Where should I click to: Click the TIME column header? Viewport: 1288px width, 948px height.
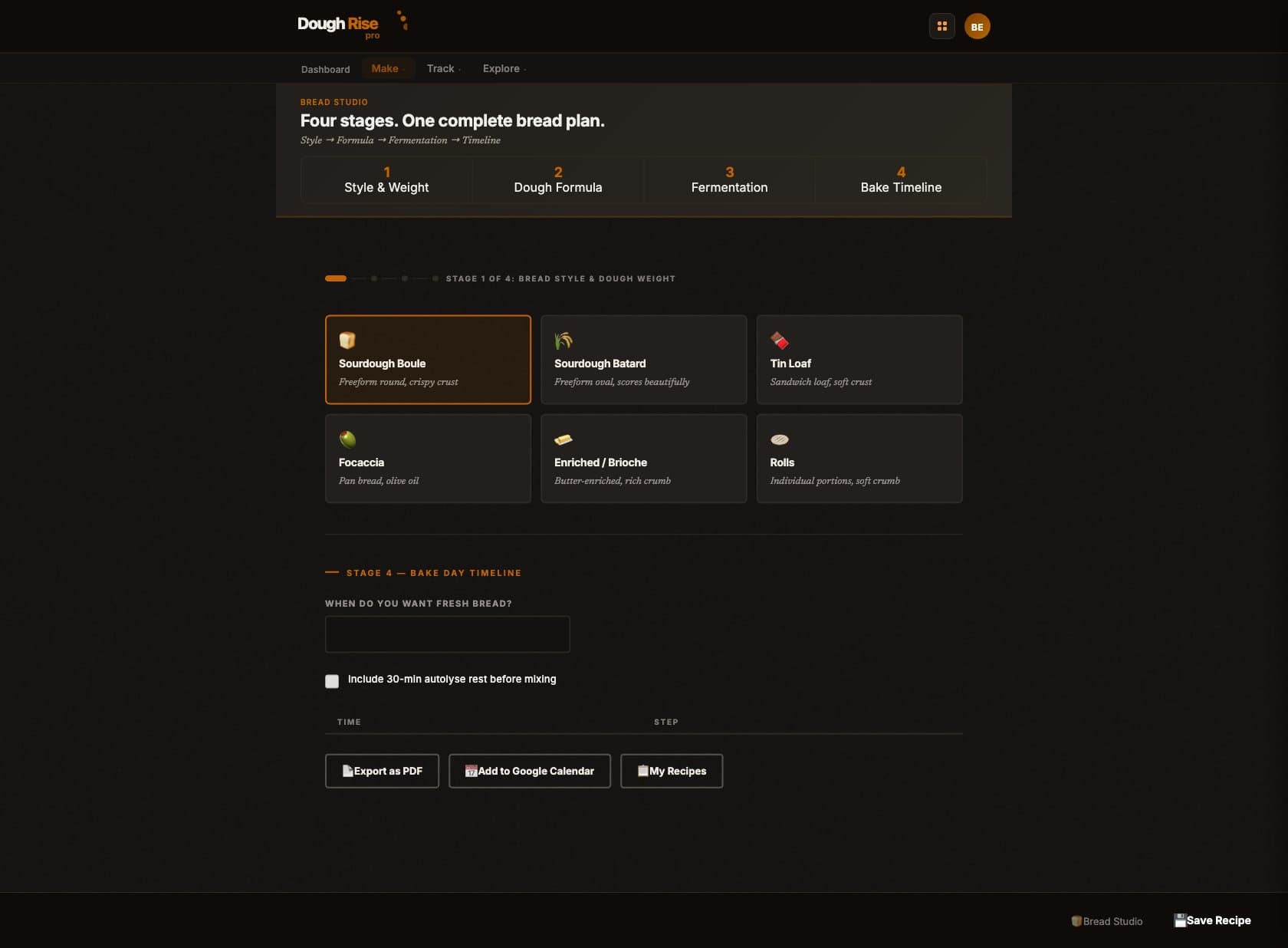coord(349,722)
